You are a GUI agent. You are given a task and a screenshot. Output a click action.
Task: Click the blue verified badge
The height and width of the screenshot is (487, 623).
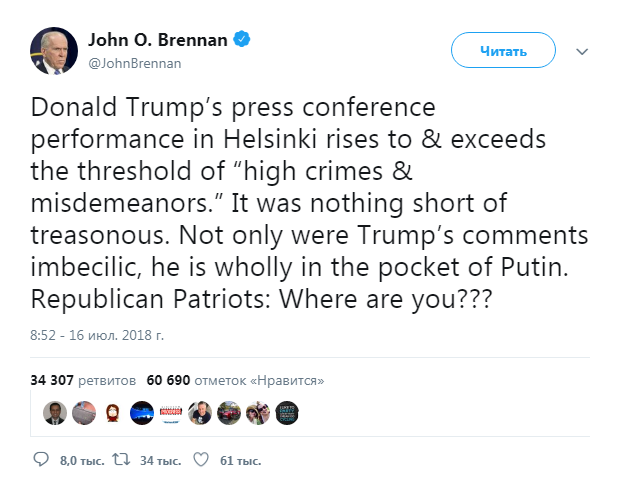[241, 41]
